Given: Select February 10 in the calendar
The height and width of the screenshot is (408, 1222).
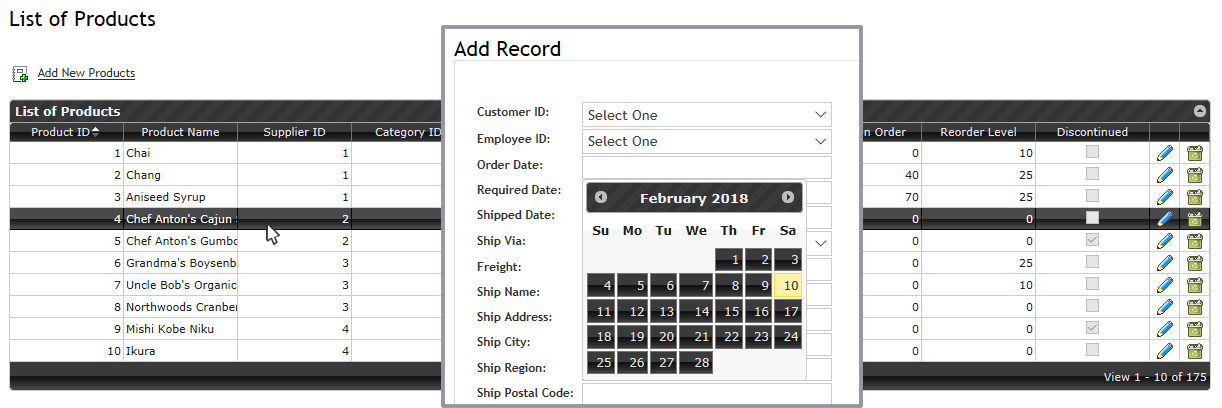Looking at the screenshot, I should click(788, 286).
